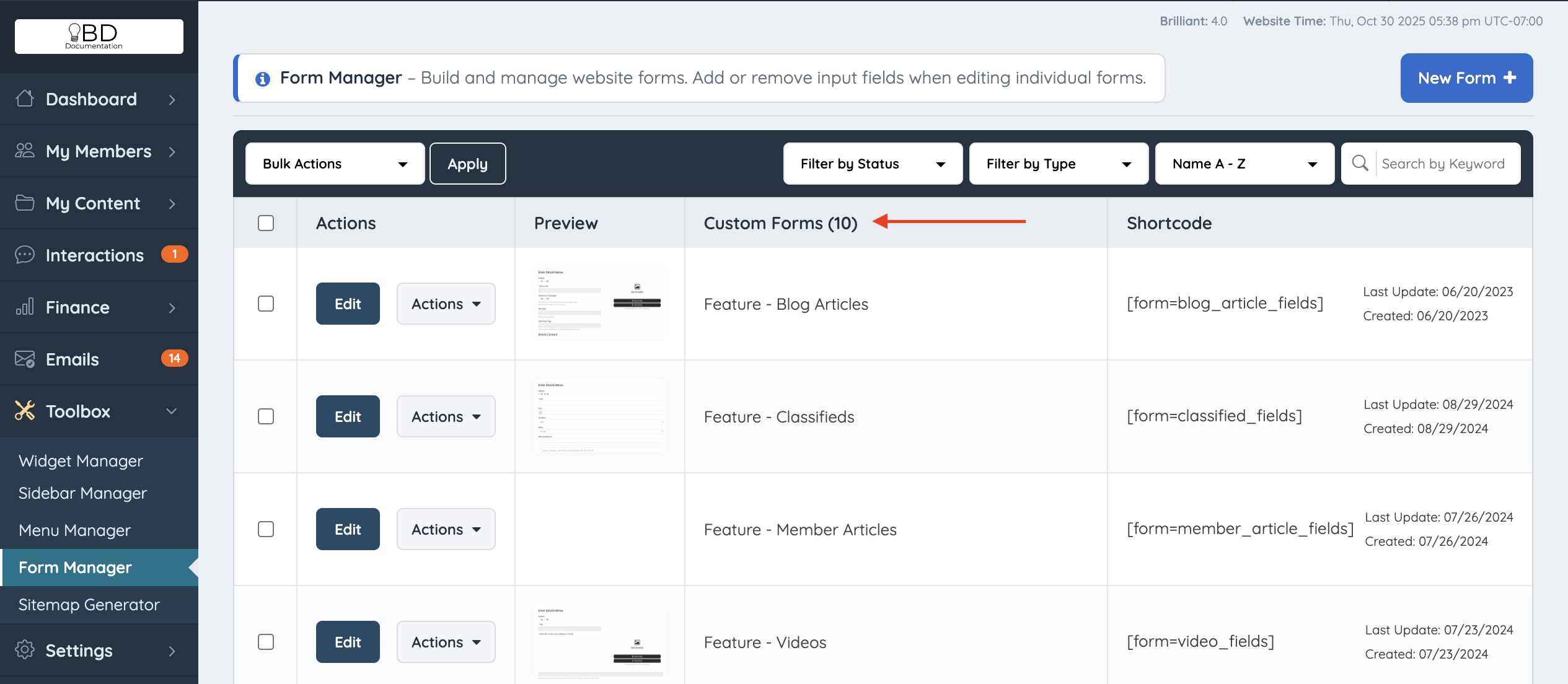
Task: Open the Bulk Actions dropdown
Action: pos(335,164)
